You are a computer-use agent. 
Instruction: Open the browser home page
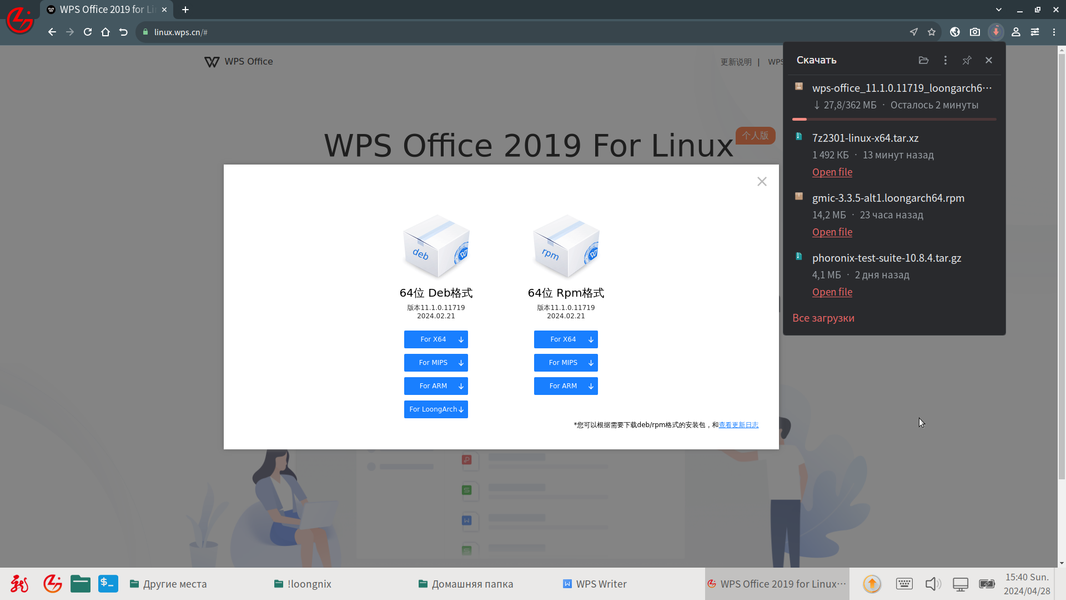105,32
